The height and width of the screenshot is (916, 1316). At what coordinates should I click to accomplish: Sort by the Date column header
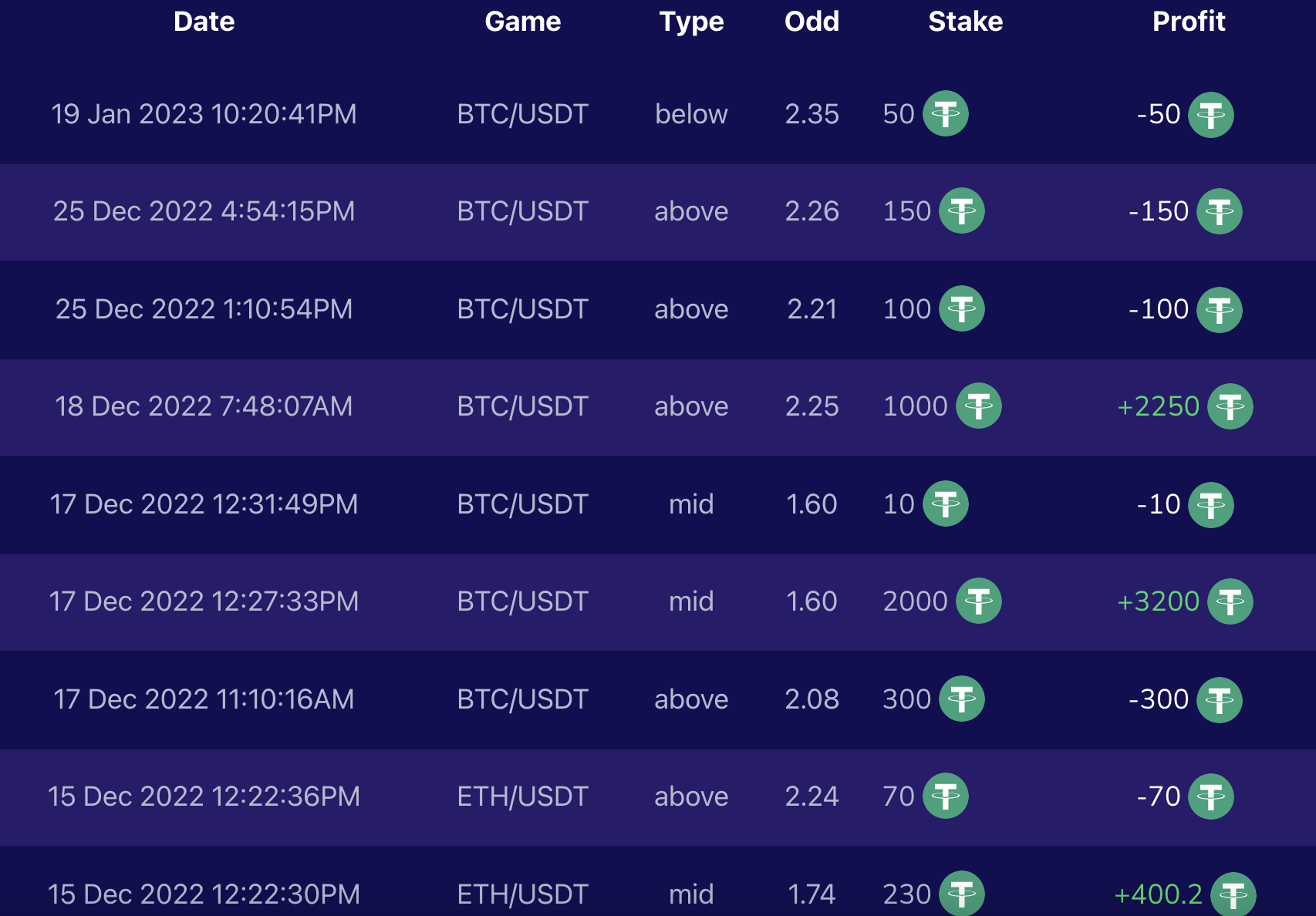(x=204, y=22)
